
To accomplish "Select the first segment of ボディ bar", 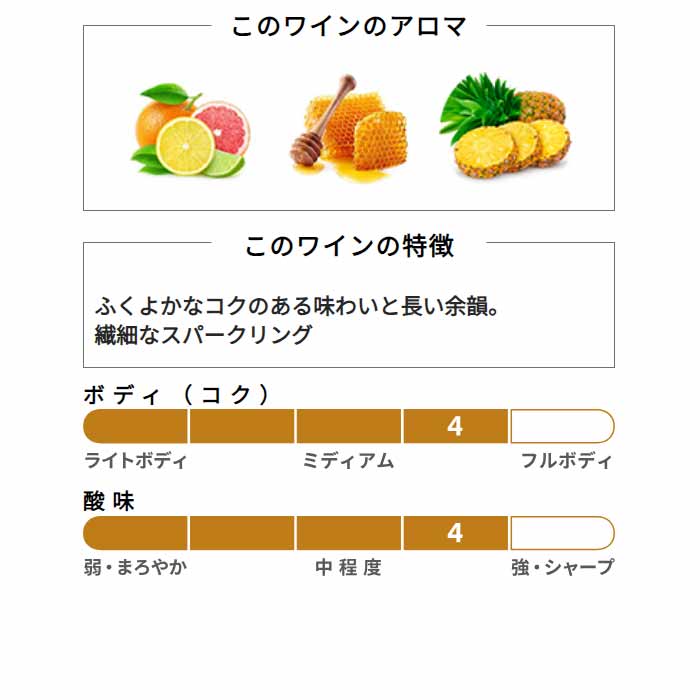I will pyautogui.click(x=135, y=426).
